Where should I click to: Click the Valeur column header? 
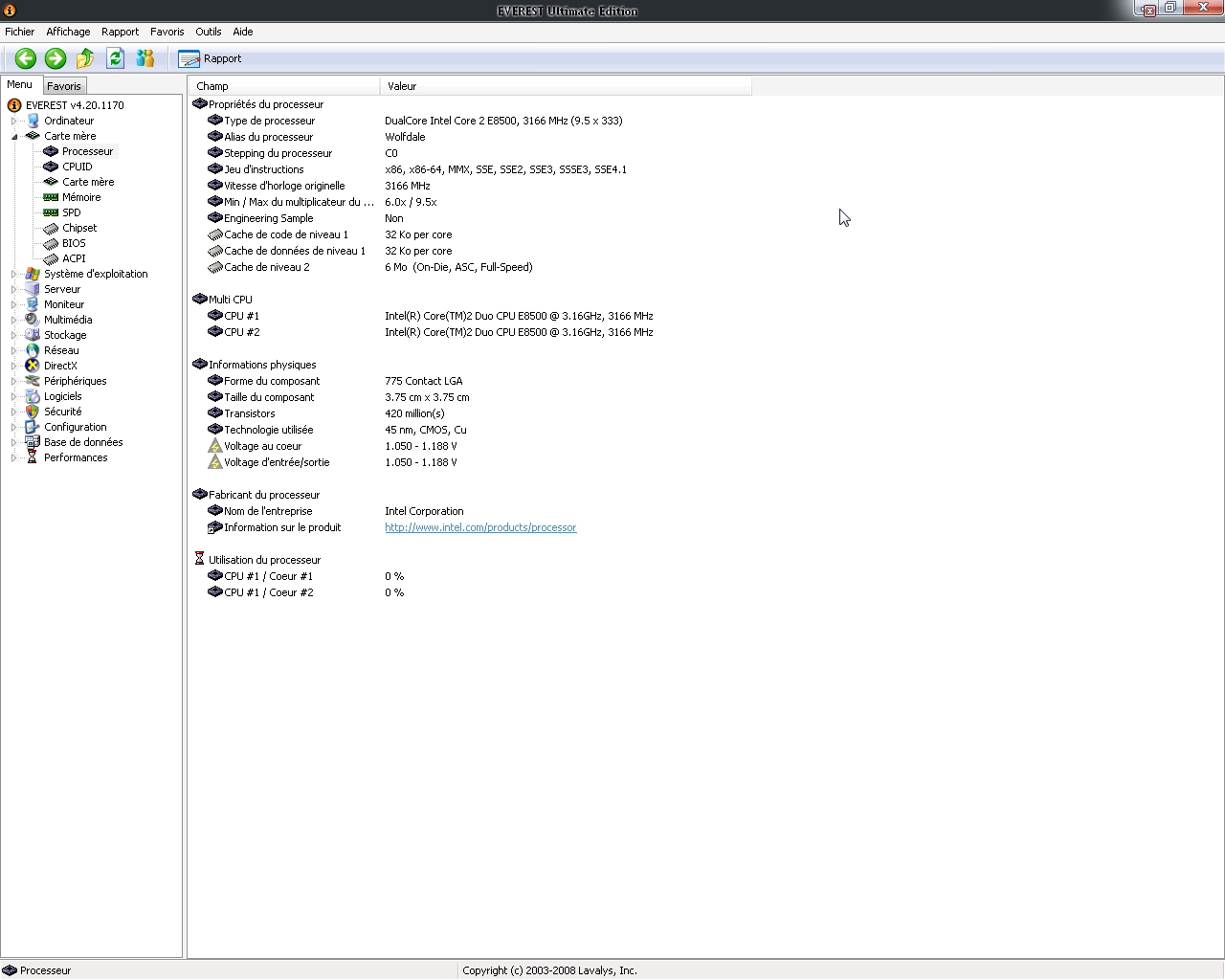click(x=566, y=86)
